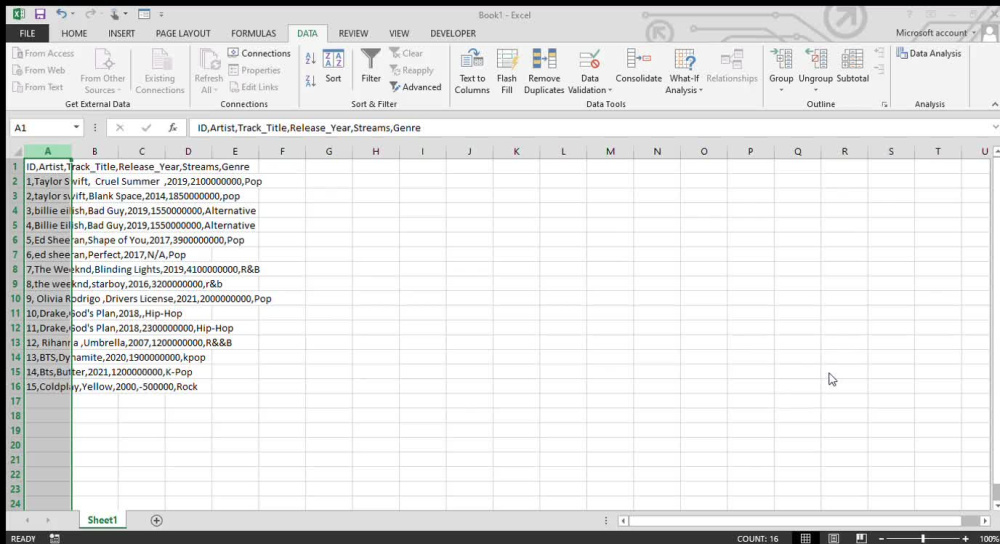Click the formula bar input
The width and height of the screenshot is (1000, 544).
click(590, 128)
